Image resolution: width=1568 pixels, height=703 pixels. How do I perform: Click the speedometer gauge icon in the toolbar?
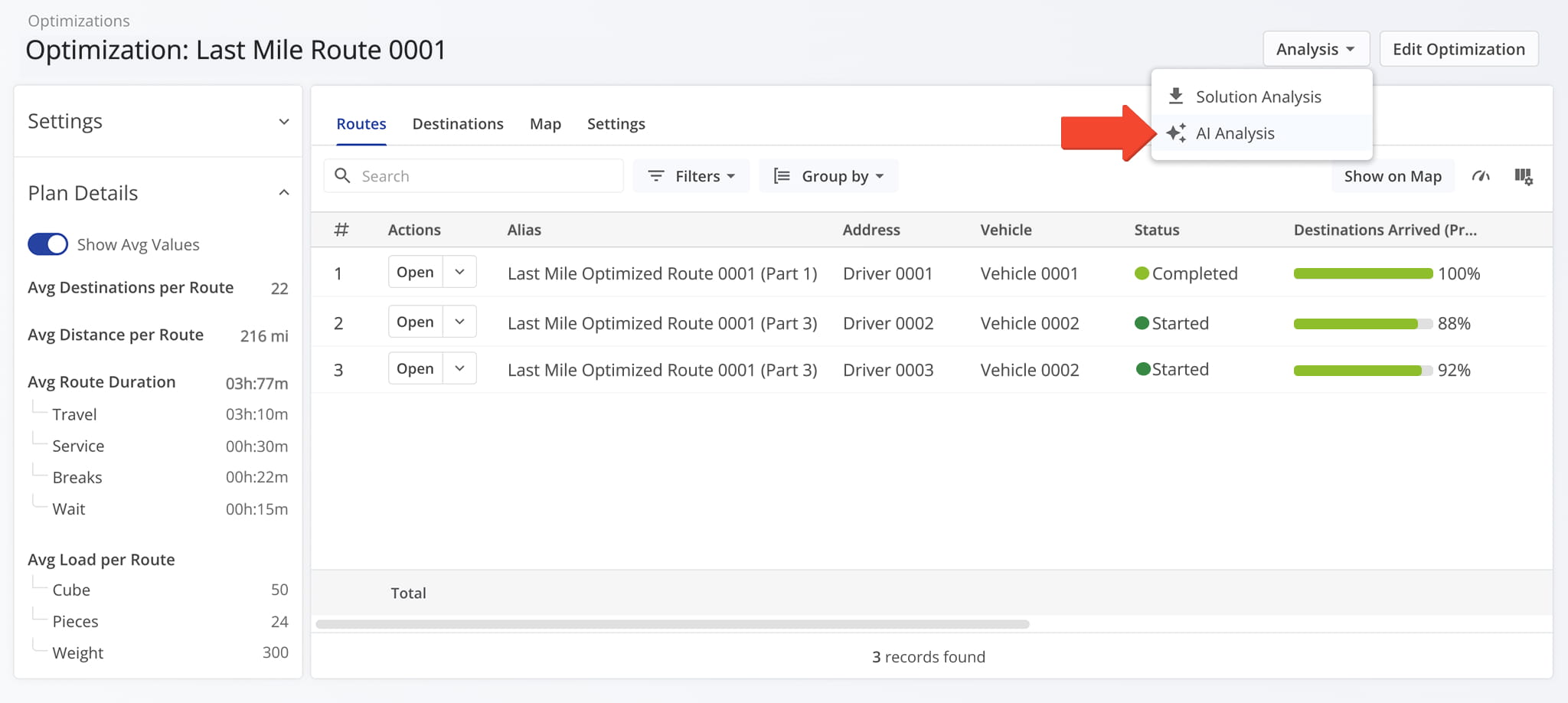point(1481,176)
